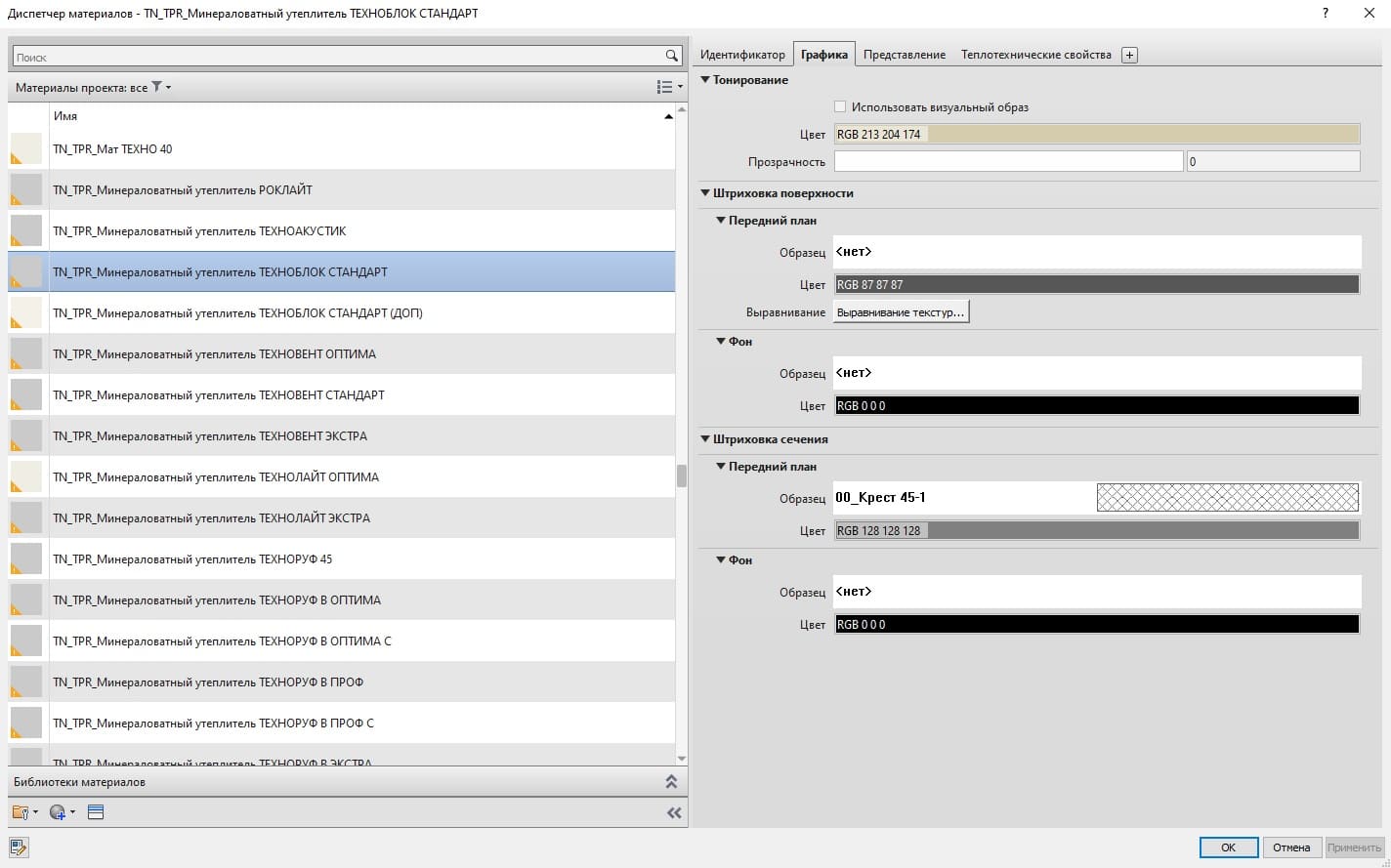Viewport: 1391px width, 868px height.
Task: Click the Выравнивание текстур button
Action: coord(901,312)
